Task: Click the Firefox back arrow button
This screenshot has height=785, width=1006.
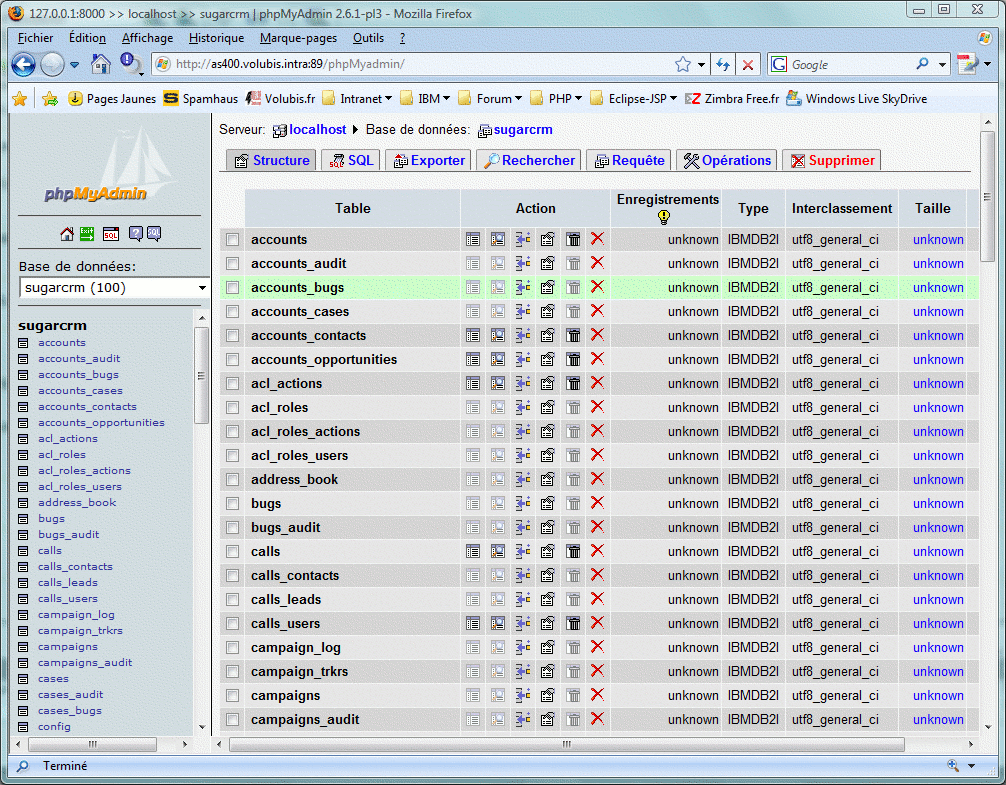Action: (x=24, y=64)
